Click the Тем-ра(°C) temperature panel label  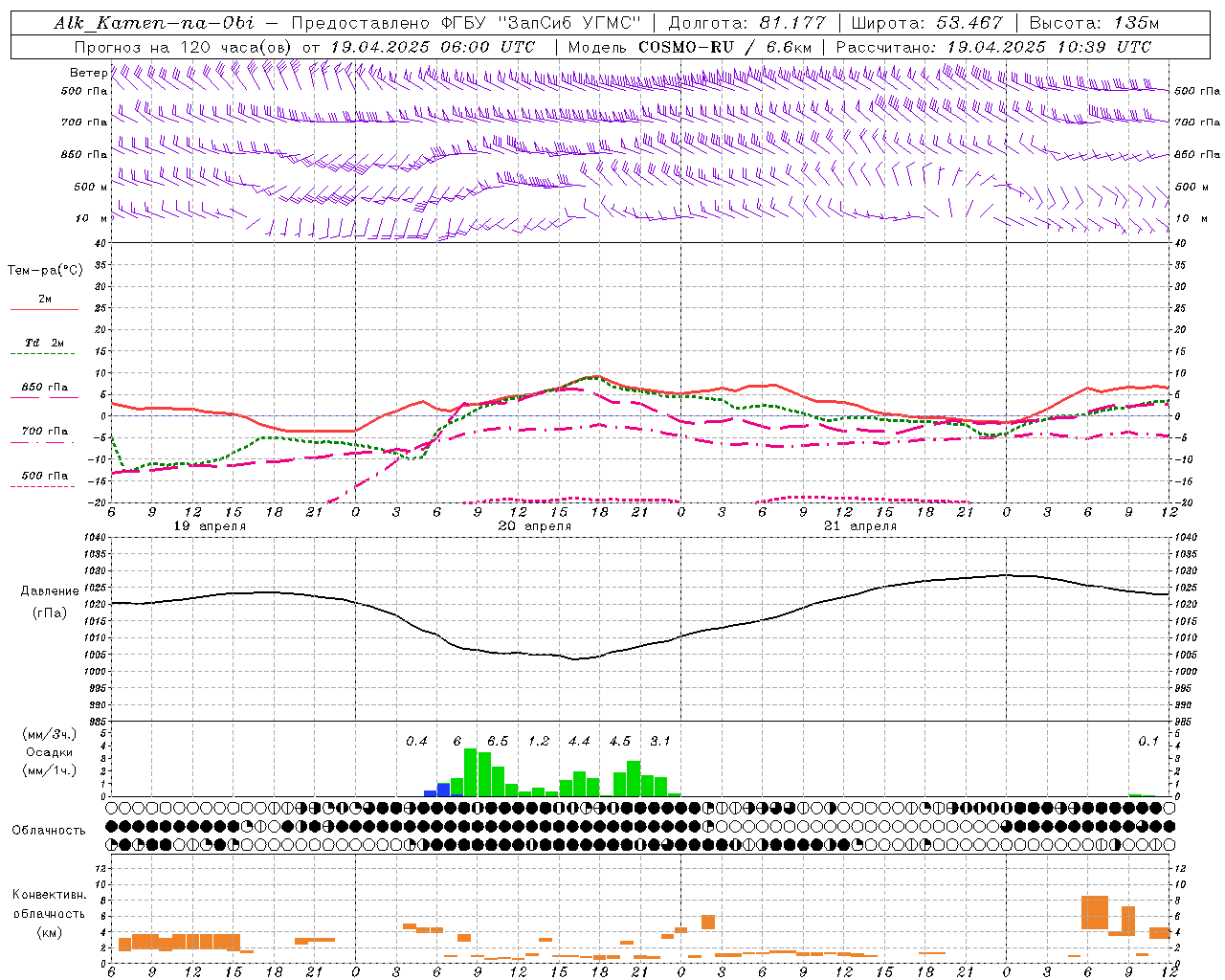pyautogui.click(x=45, y=271)
